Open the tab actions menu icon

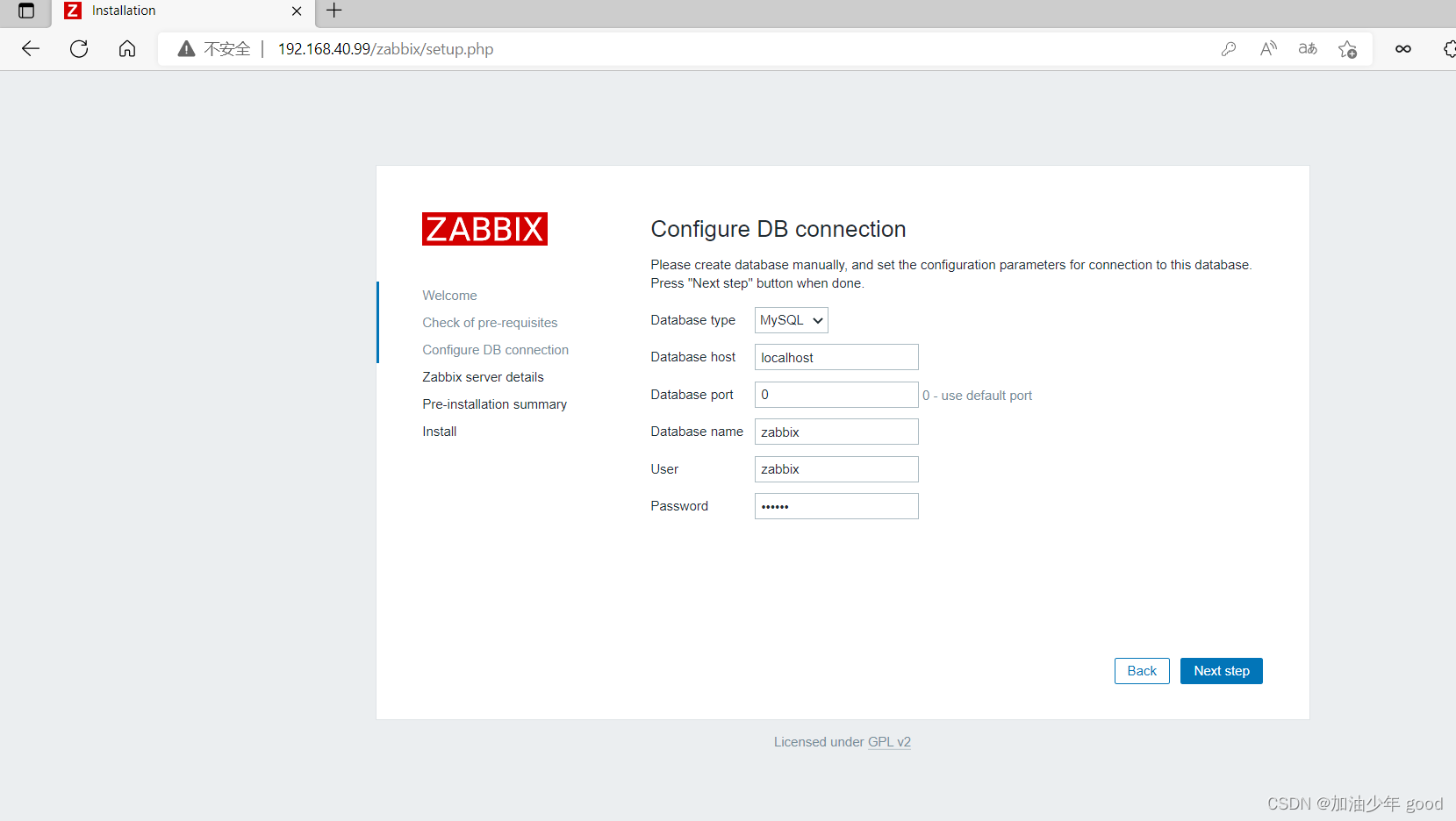(x=26, y=11)
